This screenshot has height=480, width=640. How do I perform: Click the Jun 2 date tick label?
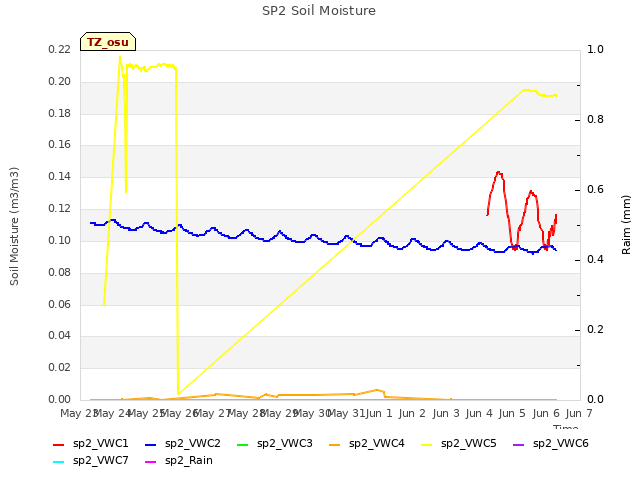pyautogui.click(x=412, y=413)
